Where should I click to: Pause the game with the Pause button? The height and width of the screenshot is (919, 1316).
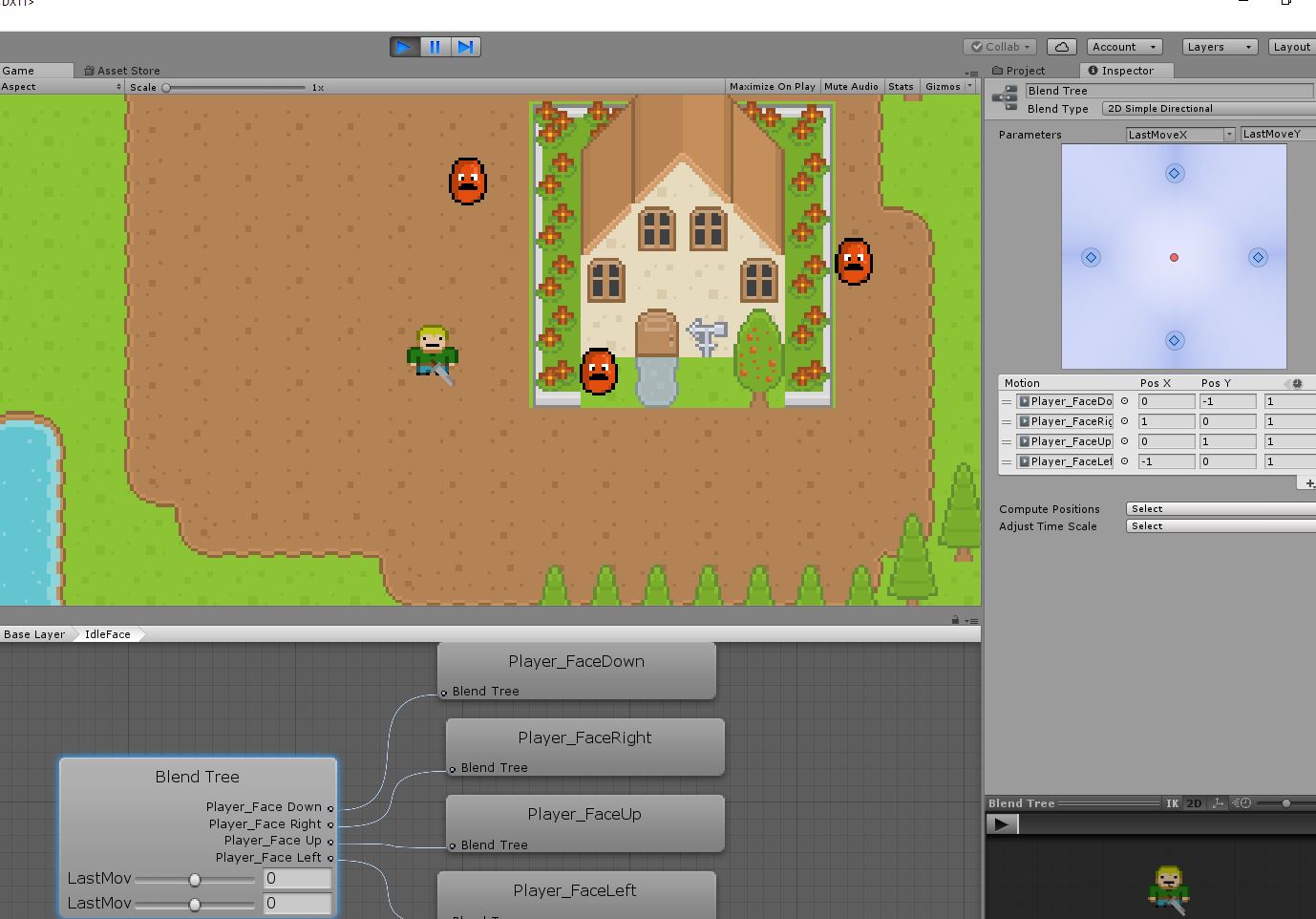coord(435,47)
